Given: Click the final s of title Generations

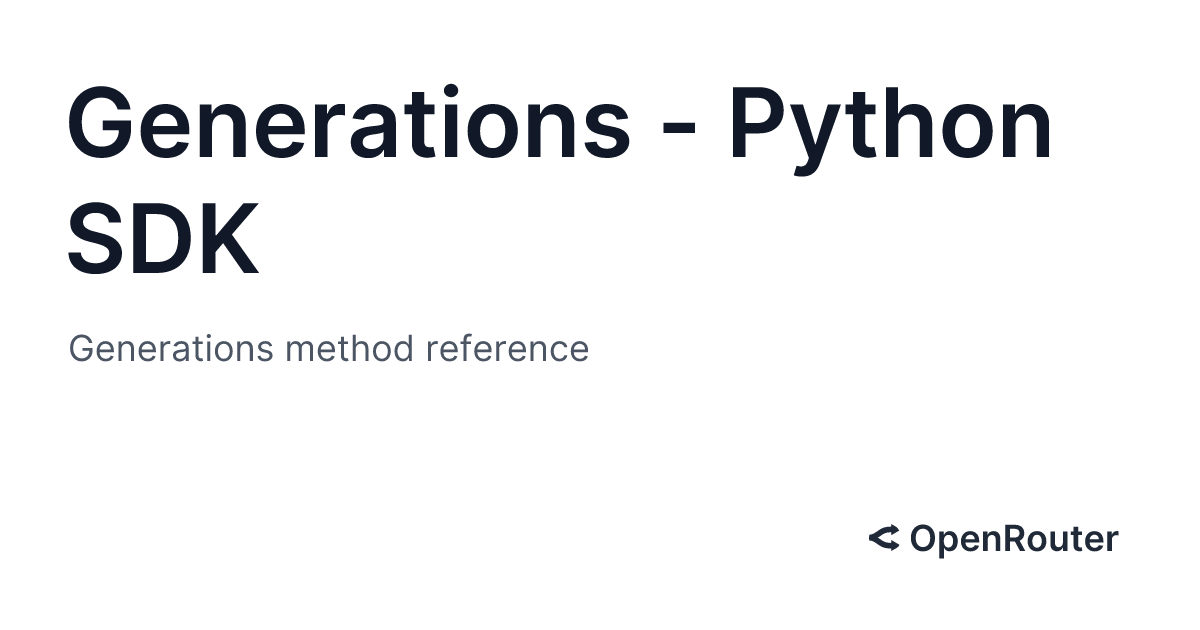Looking at the screenshot, I should pyautogui.click(x=607, y=130).
